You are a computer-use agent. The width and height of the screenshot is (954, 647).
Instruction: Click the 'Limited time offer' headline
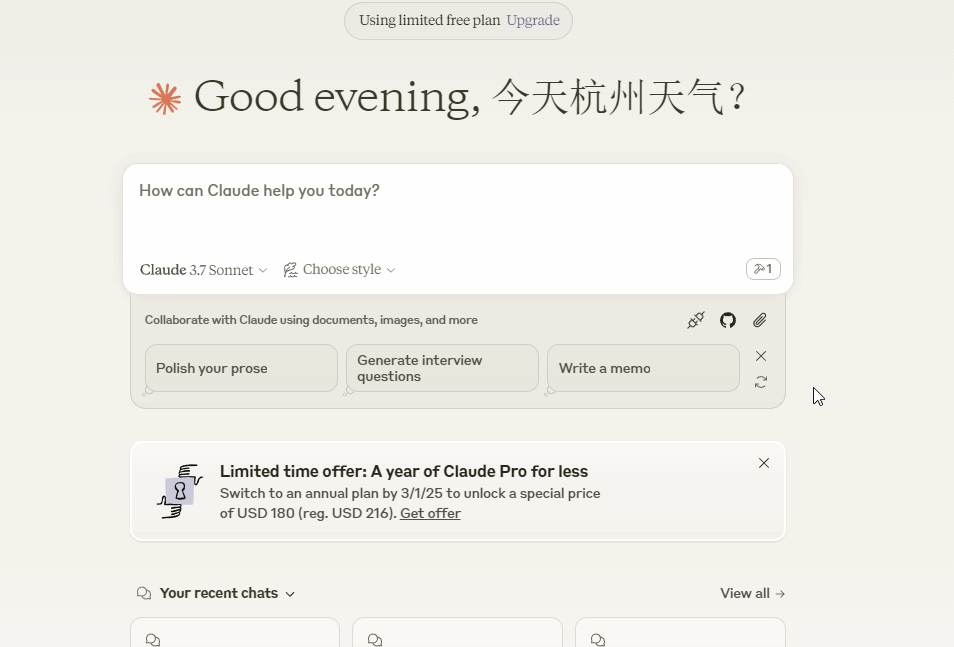coord(404,471)
